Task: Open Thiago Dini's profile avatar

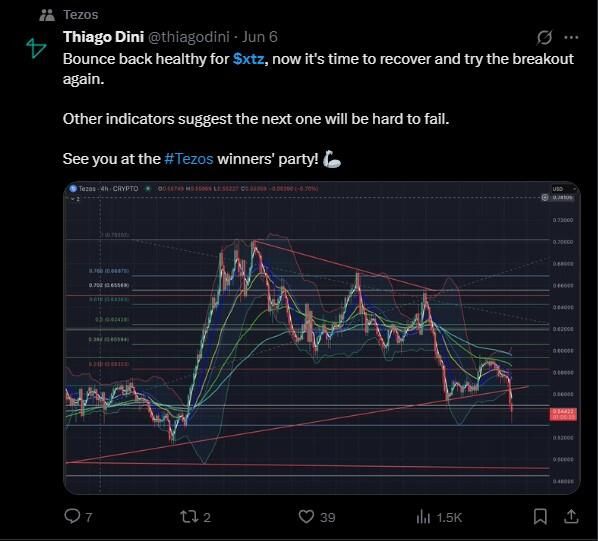Action: 36,48
